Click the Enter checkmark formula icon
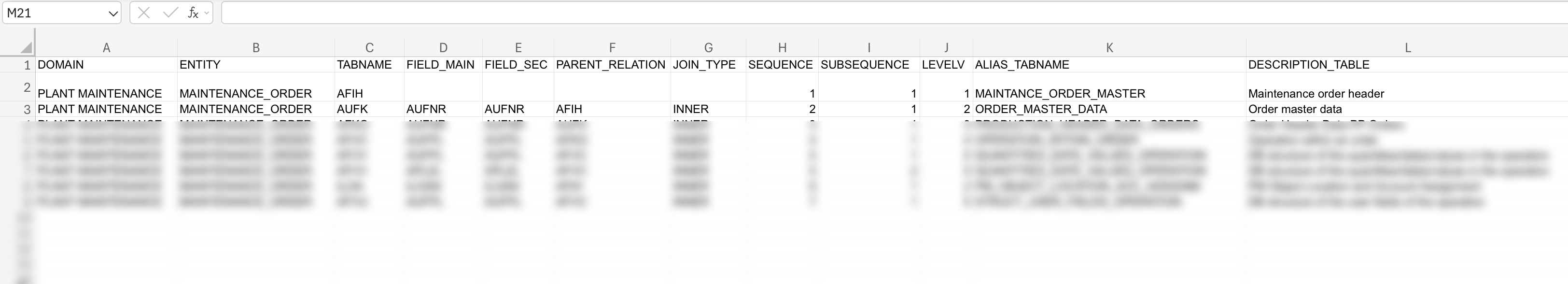1568x284 pixels. click(x=171, y=13)
